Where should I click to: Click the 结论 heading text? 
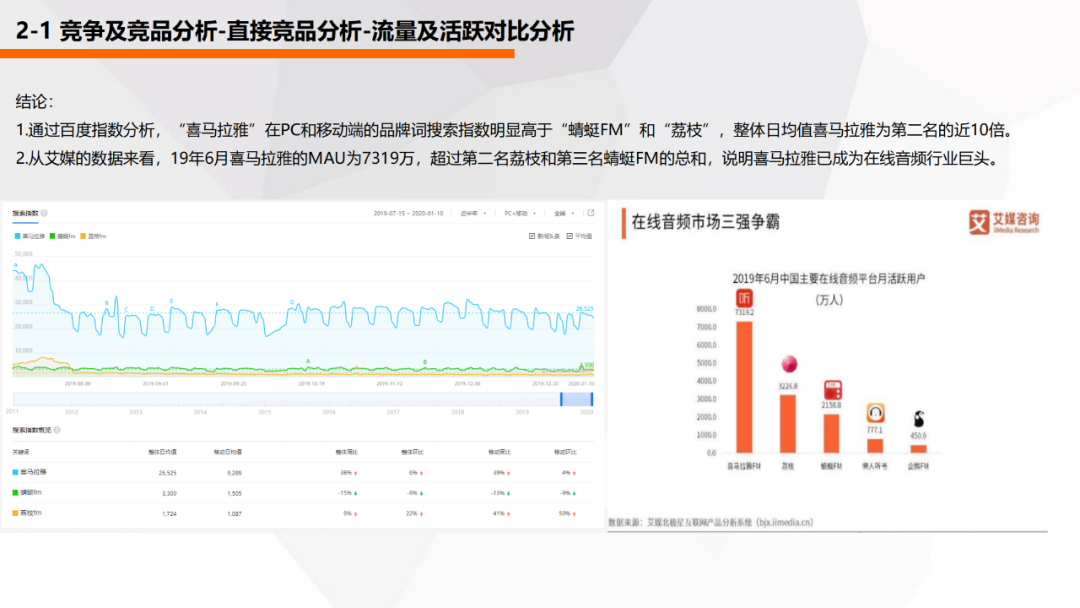tap(34, 102)
